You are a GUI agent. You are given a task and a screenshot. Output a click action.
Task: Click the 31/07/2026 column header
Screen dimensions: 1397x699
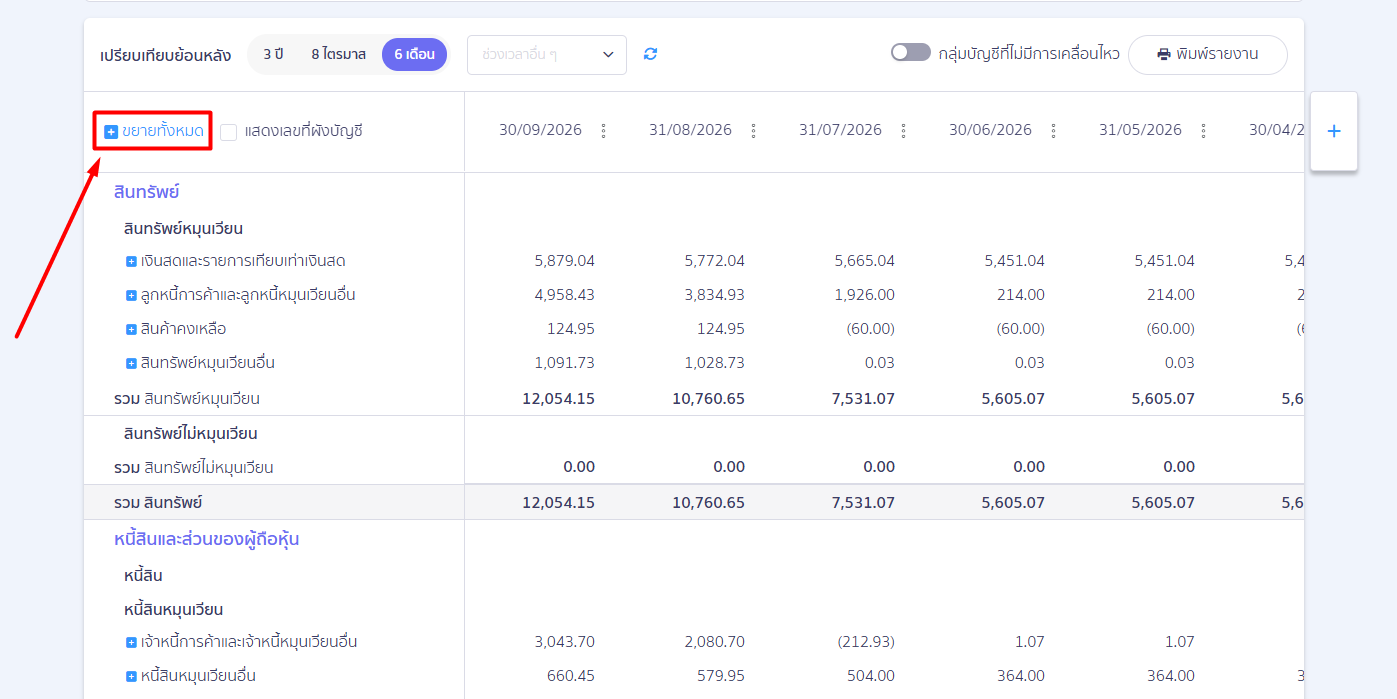840,131
